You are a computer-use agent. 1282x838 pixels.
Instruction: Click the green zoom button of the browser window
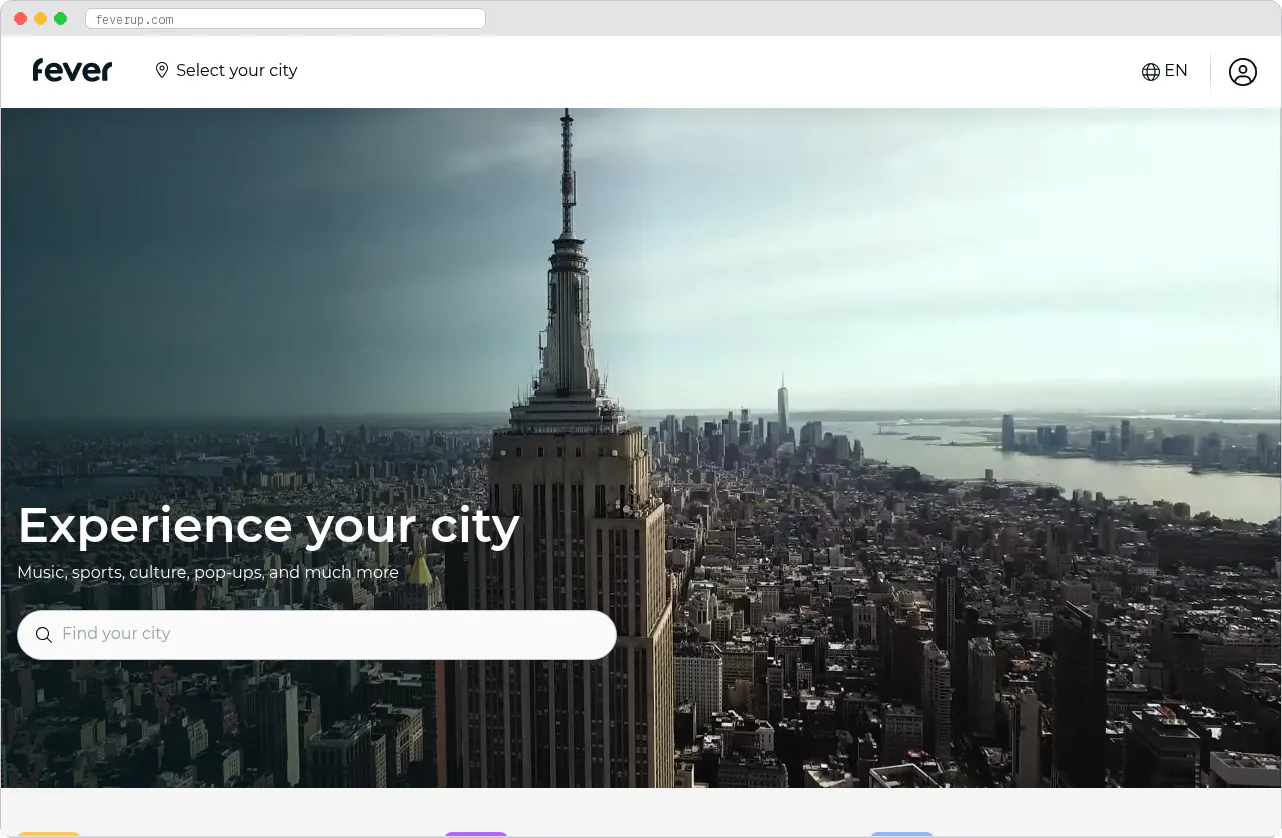pyautogui.click(x=60, y=18)
